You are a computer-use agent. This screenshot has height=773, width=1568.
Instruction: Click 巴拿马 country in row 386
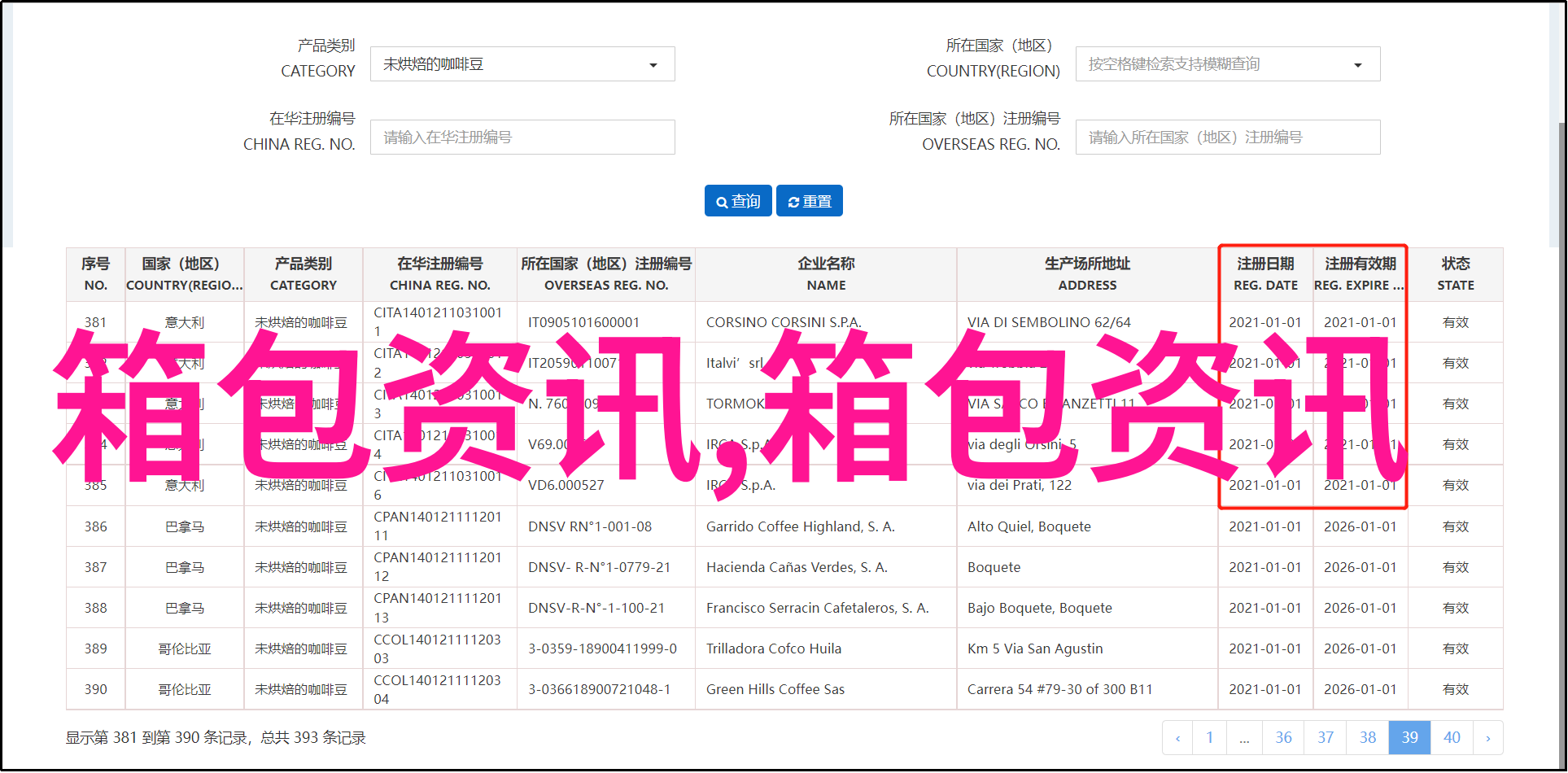[185, 527]
